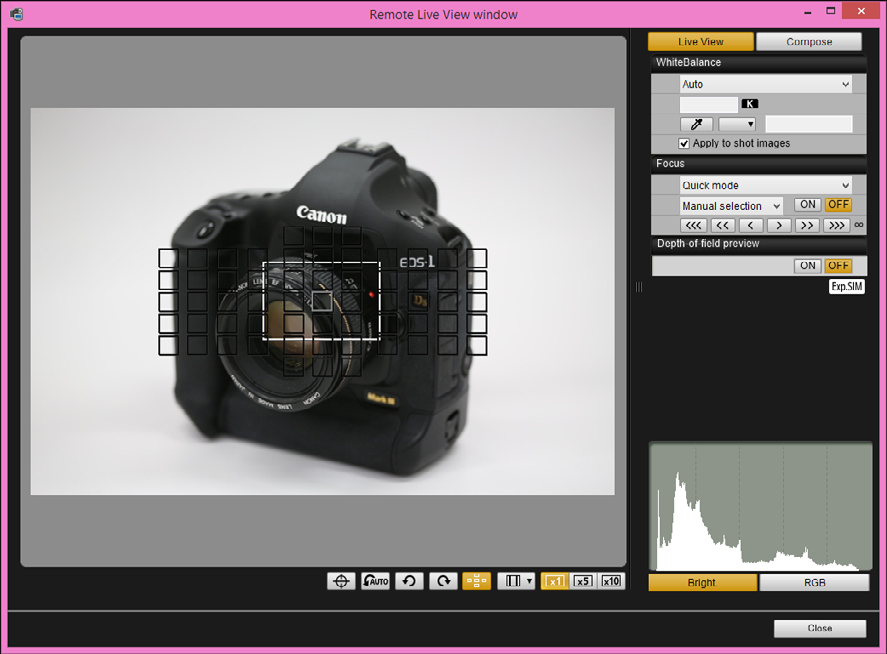Click the auto rotate AUTO icon

[376, 581]
